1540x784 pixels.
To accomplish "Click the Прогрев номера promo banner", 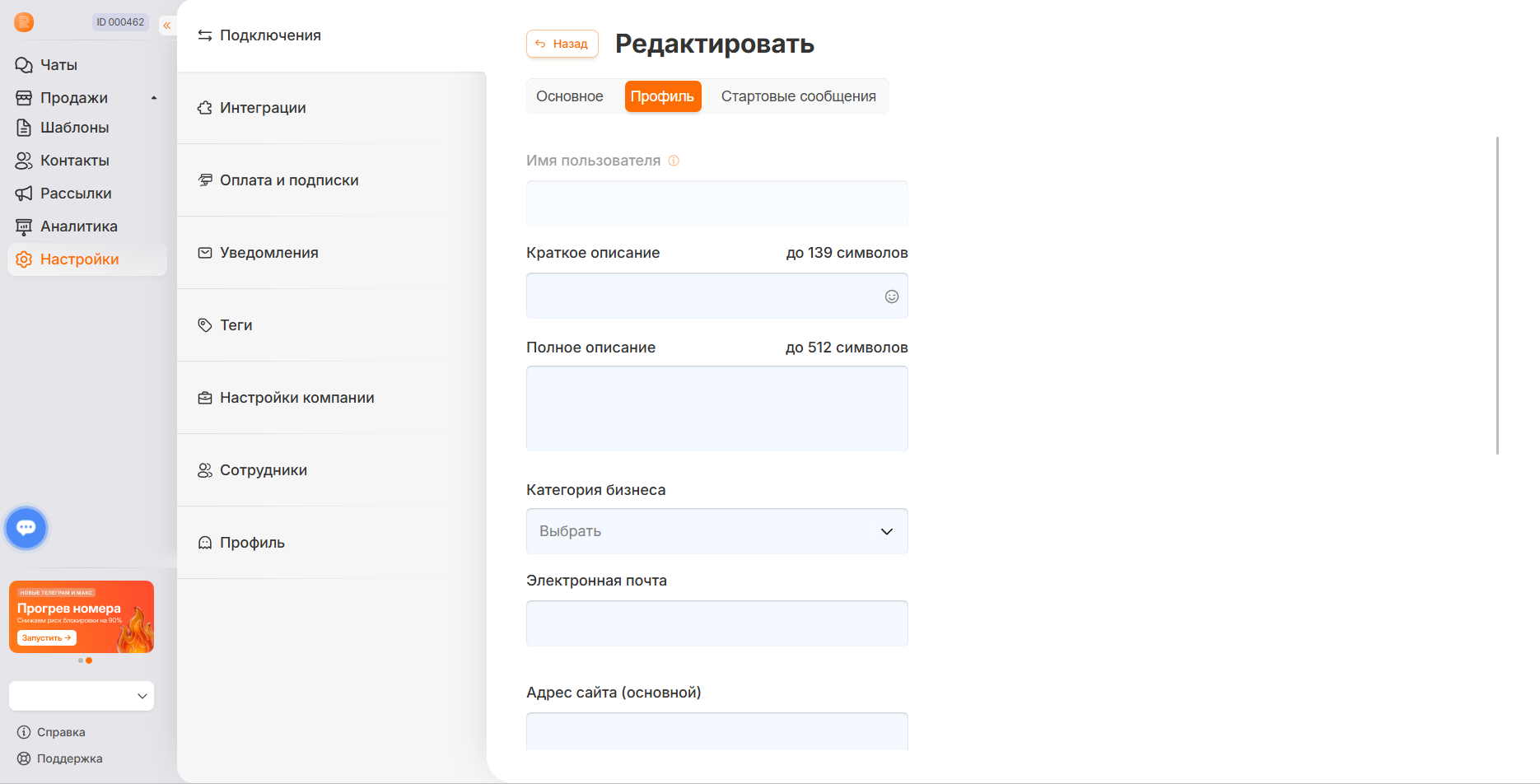I will (82, 617).
